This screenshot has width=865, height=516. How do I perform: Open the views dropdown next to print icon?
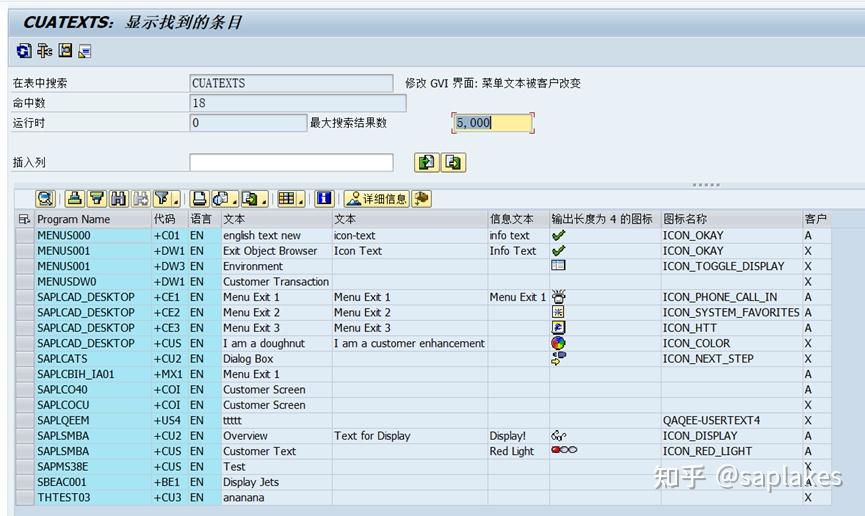click(x=225, y=199)
